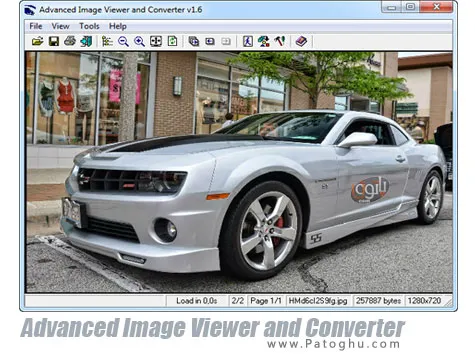Click the greyed next image arrow icon
The height and width of the screenshot is (360, 475).
(x=226, y=41)
